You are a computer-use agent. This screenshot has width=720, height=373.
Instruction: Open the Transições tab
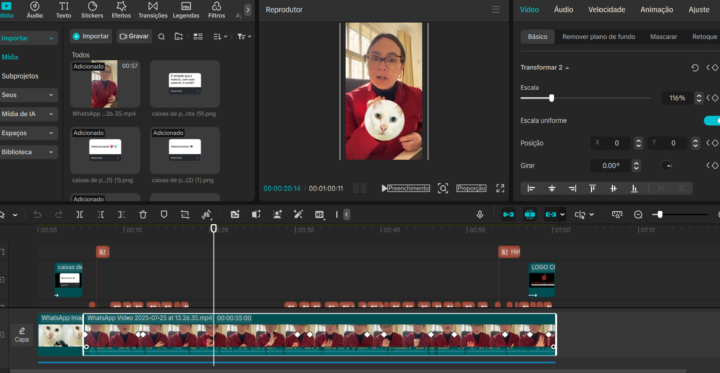pyautogui.click(x=153, y=10)
